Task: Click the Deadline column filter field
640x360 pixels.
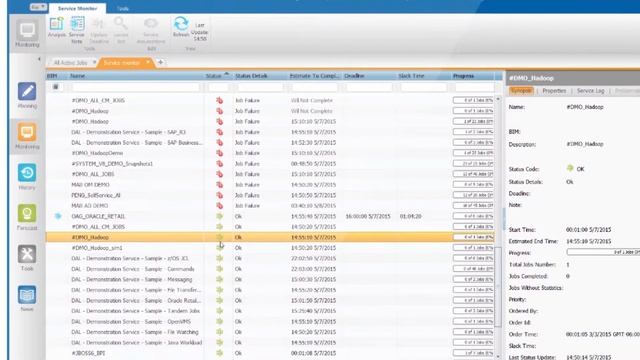Action: [x=369, y=87]
